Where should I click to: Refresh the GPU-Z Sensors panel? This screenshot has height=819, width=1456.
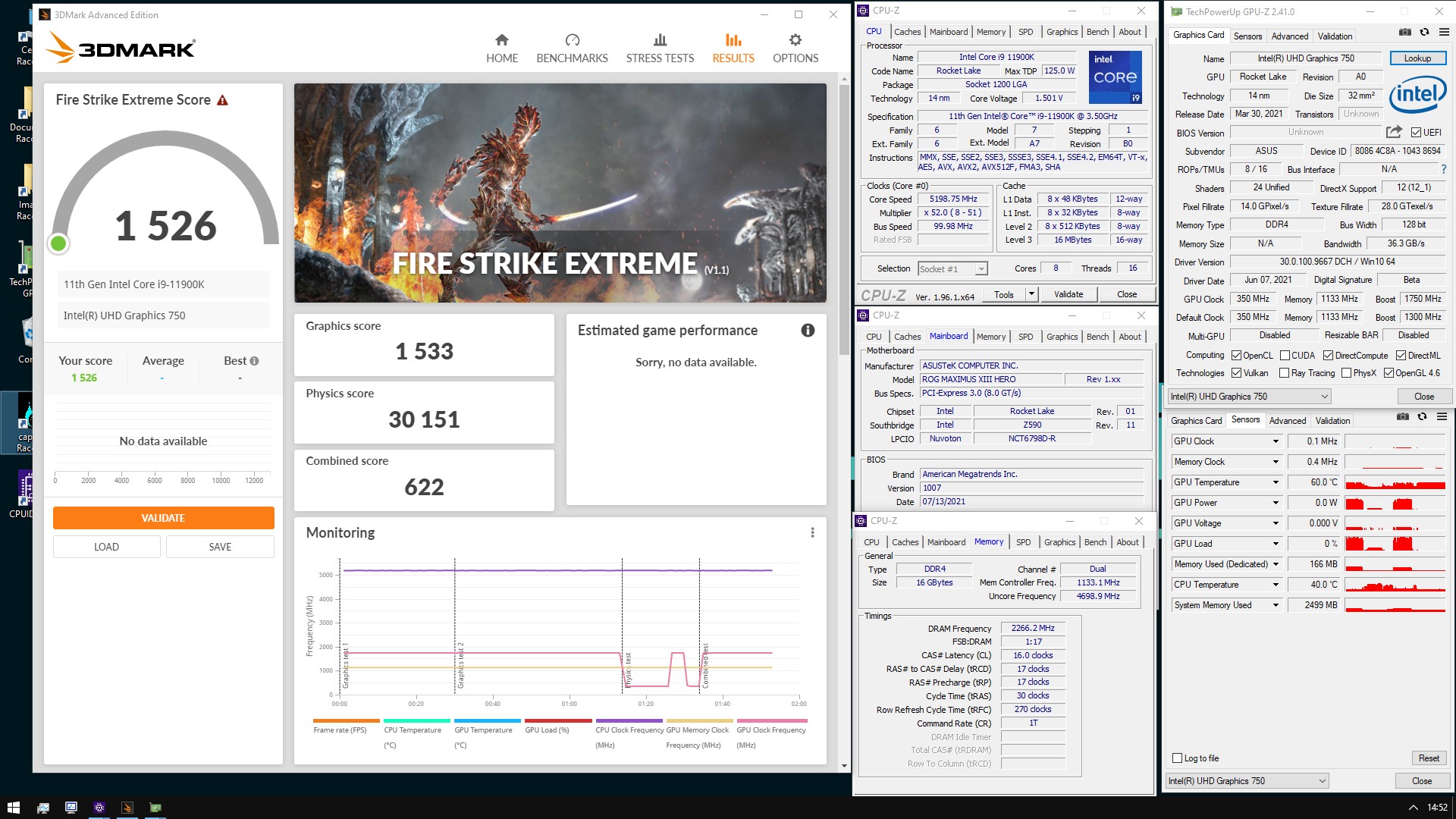1422,417
